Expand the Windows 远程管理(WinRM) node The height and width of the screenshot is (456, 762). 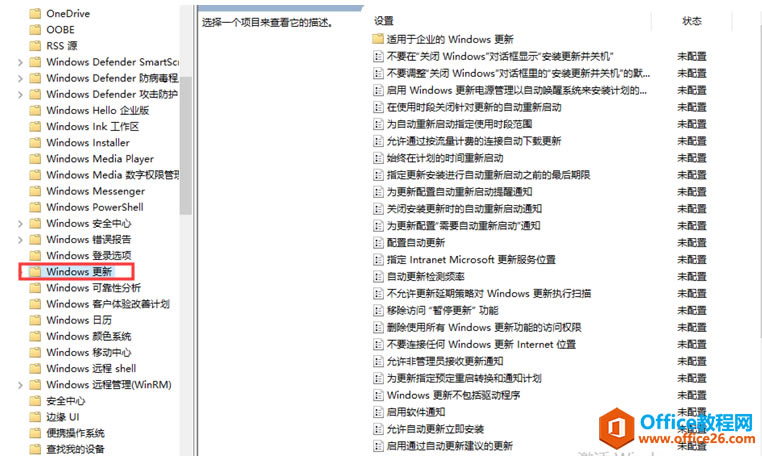[20, 385]
